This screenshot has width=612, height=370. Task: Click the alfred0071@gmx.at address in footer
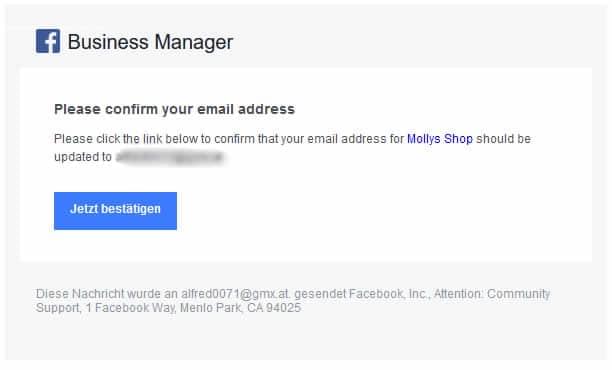tap(235, 294)
